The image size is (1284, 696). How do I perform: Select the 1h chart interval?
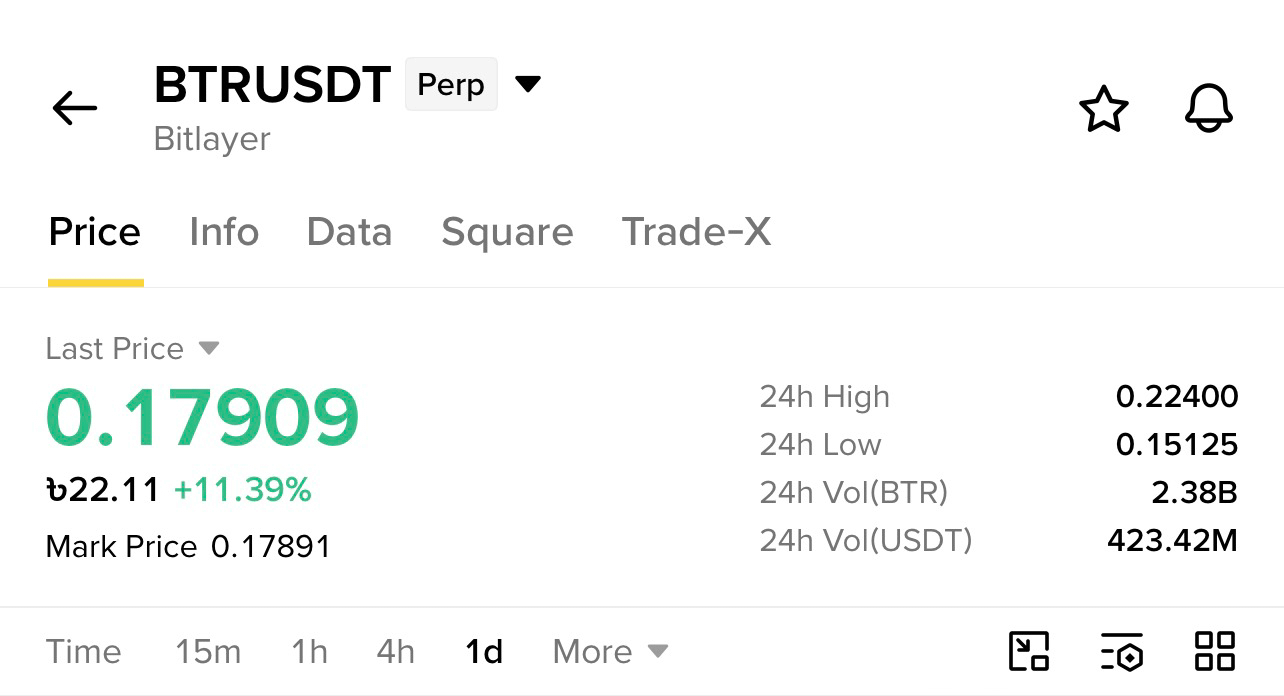click(309, 652)
